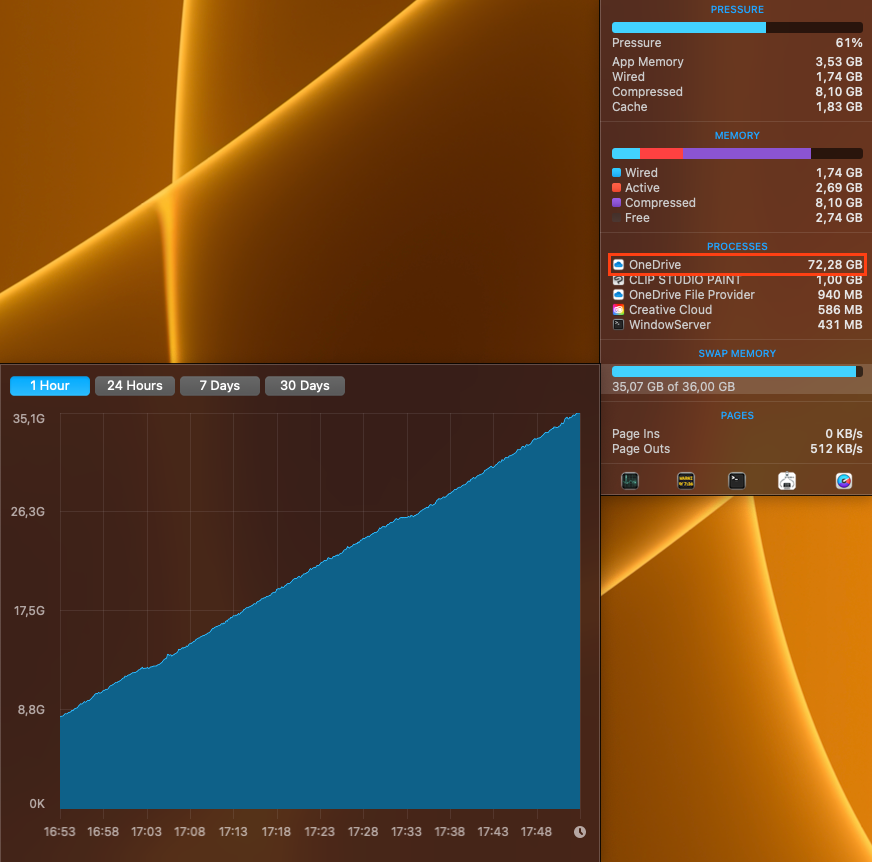Click the red Active legend swatch
872x862 pixels.
click(616, 187)
